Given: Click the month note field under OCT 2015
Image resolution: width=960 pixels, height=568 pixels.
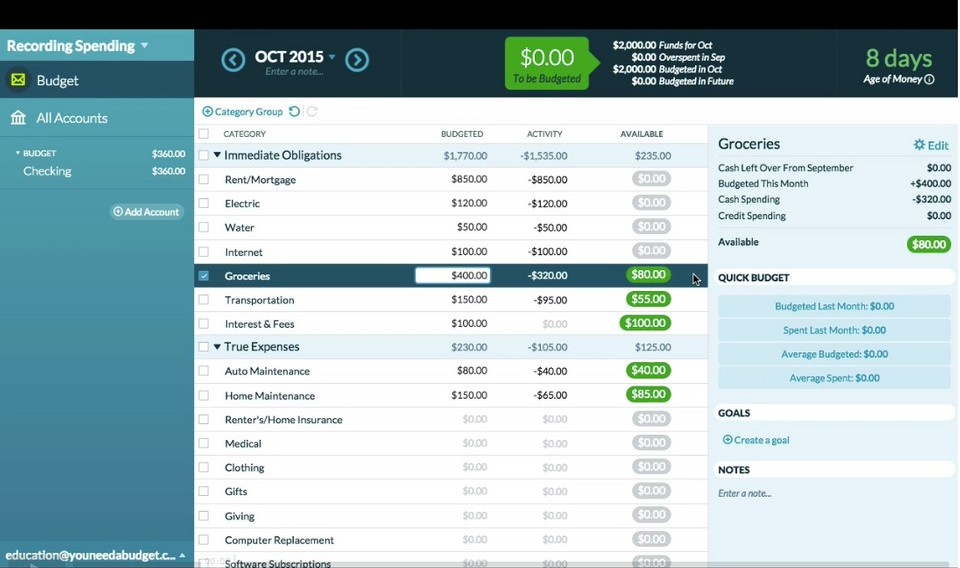Looking at the screenshot, I should 294,72.
